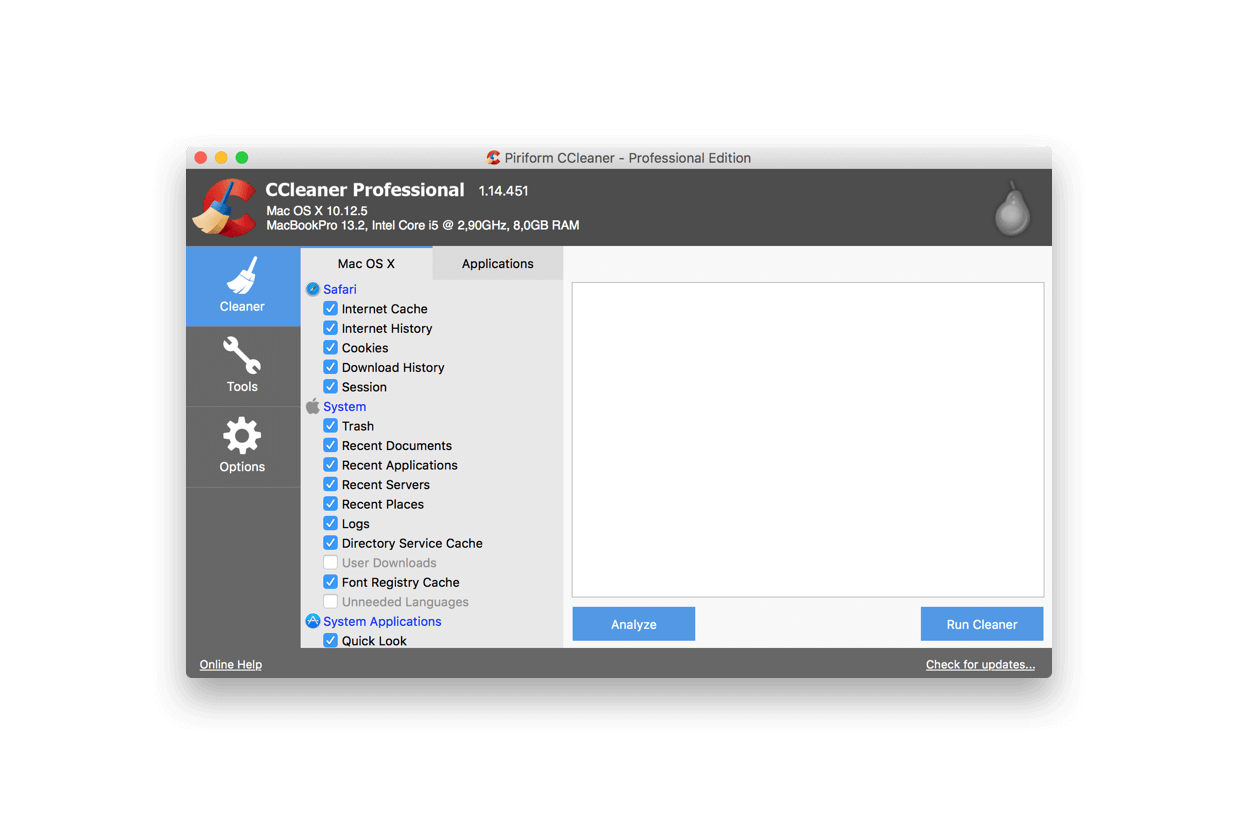Collapse the System section header
The height and width of the screenshot is (824, 1236).
[344, 406]
